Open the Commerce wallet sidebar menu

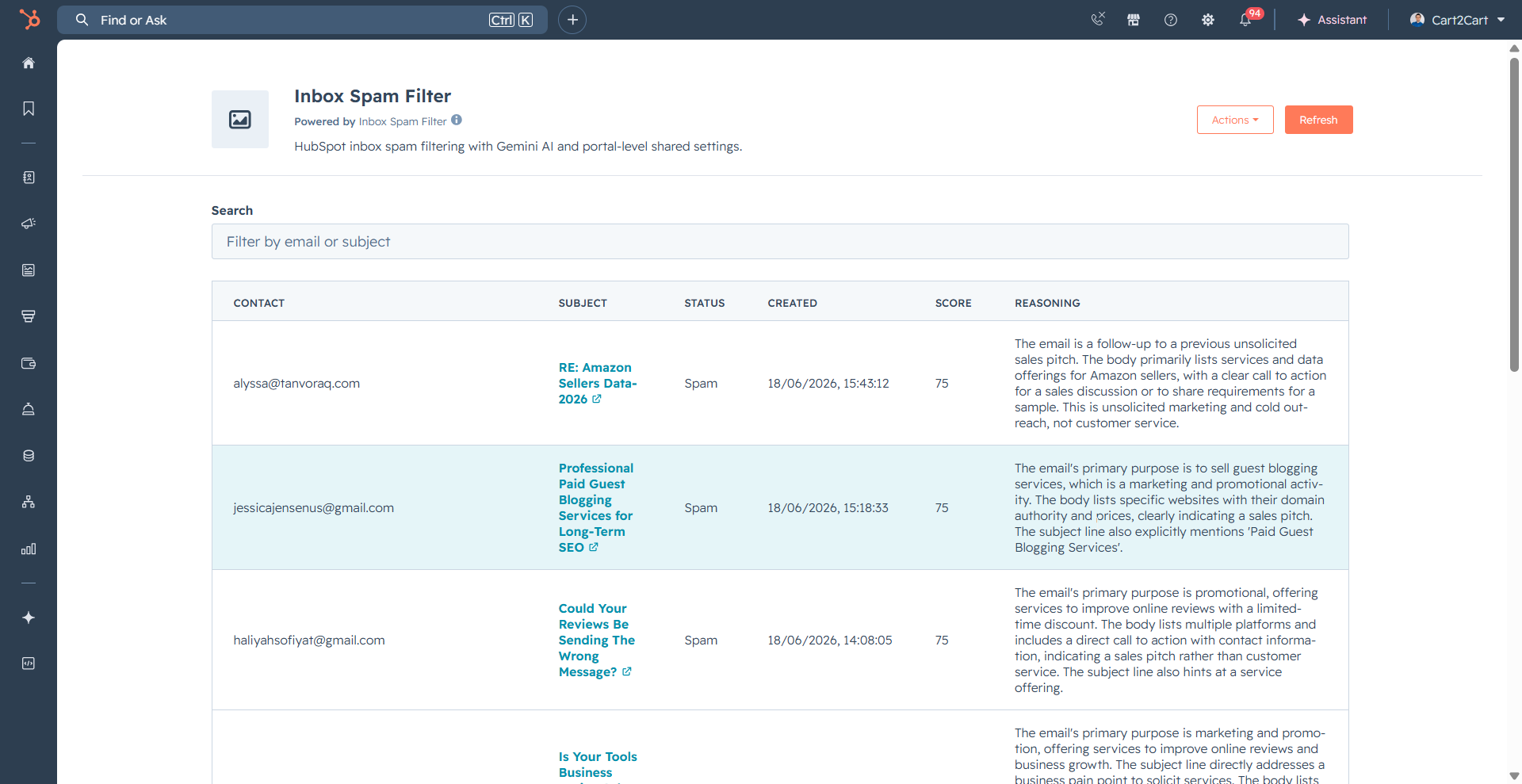[x=29, y=363]
